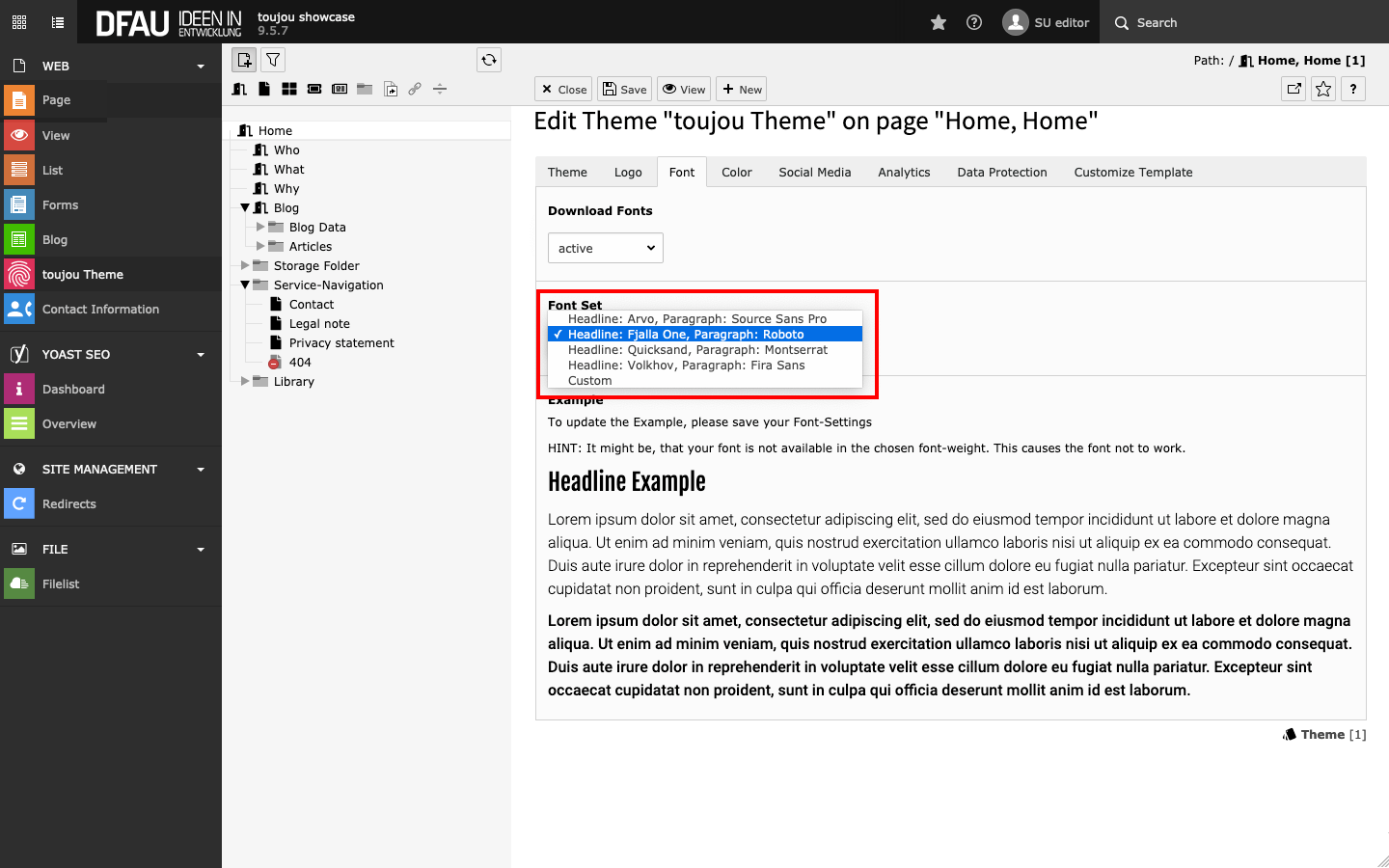1389x868 pixels.
Task: Select the Arvo, Source Sans Pro font set
Action: click(x=696, y=319)
